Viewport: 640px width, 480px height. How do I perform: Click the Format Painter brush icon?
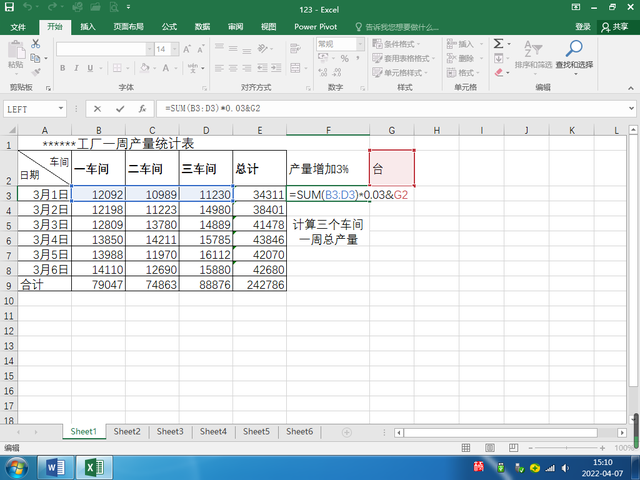[x=36, y=73]
